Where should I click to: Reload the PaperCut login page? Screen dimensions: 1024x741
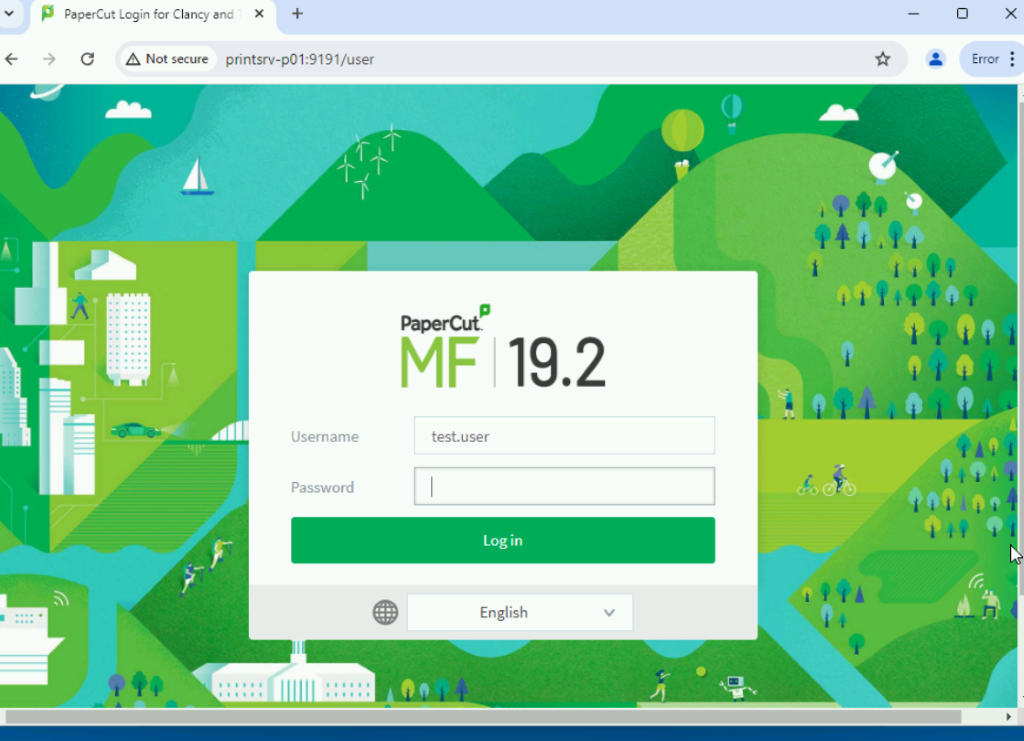click(87, 59)
